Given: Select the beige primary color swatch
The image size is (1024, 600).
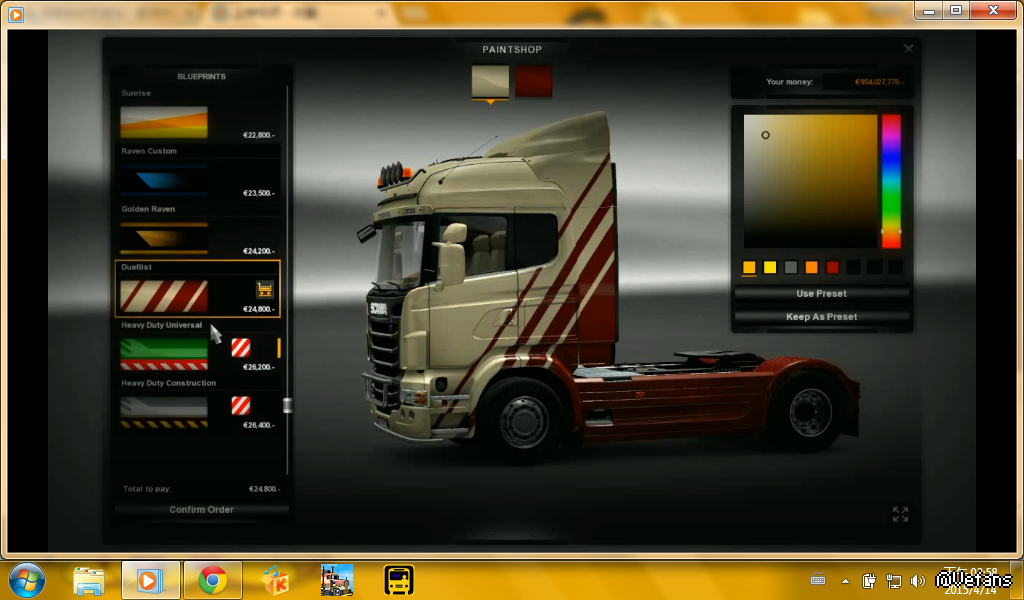Looking at the screenshot, I should click(x=490, y=81).
